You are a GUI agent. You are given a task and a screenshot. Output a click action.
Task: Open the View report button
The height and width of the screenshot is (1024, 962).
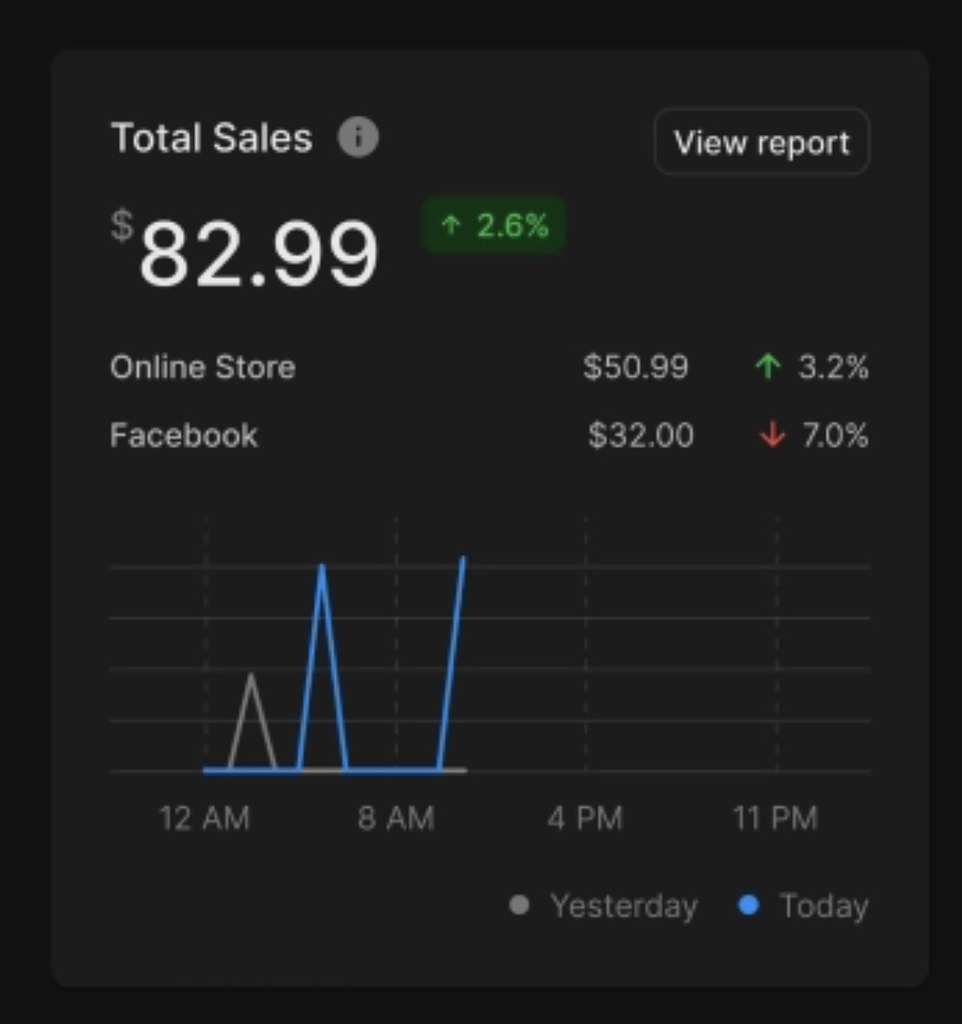tap(761, 142)
